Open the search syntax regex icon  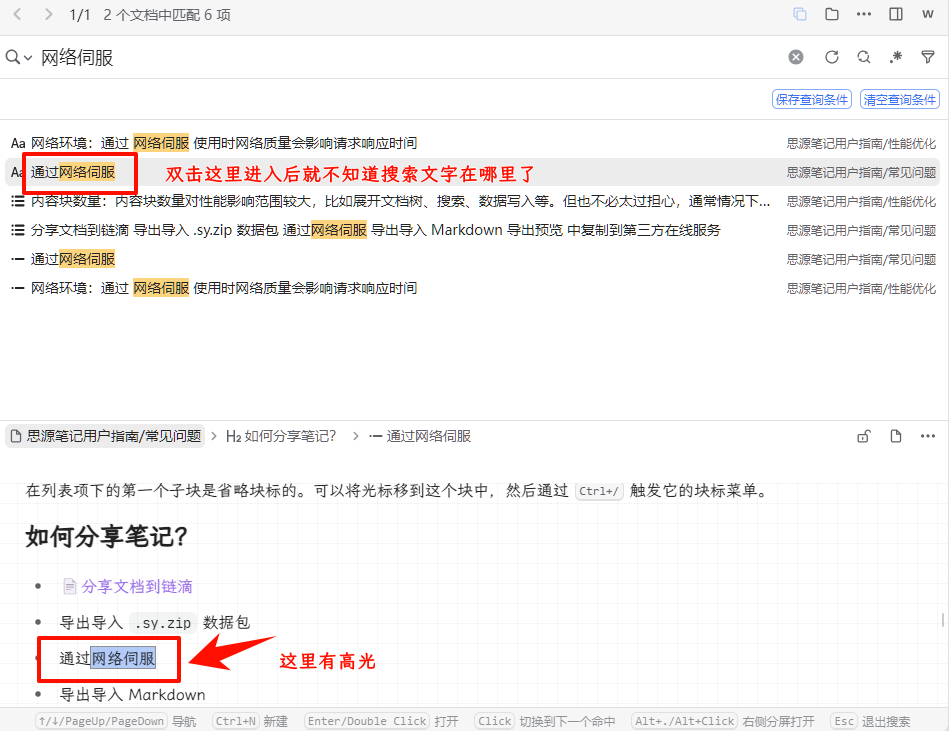coord(896,57)
